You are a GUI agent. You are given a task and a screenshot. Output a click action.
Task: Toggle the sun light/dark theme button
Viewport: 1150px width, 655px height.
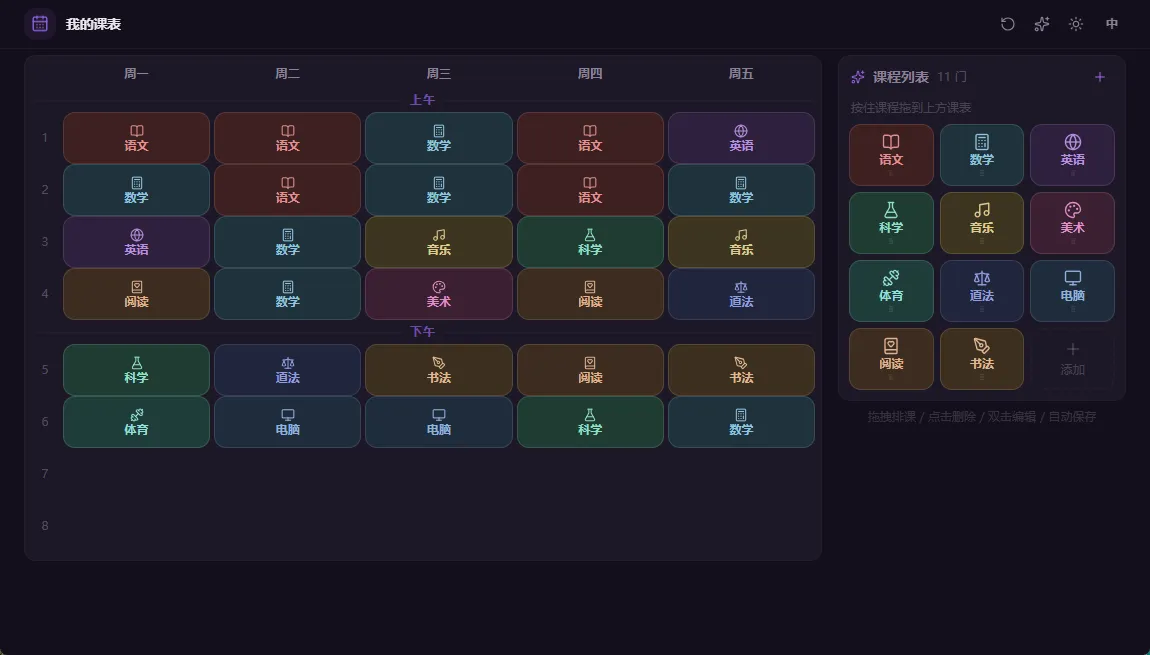(1076, 24)
